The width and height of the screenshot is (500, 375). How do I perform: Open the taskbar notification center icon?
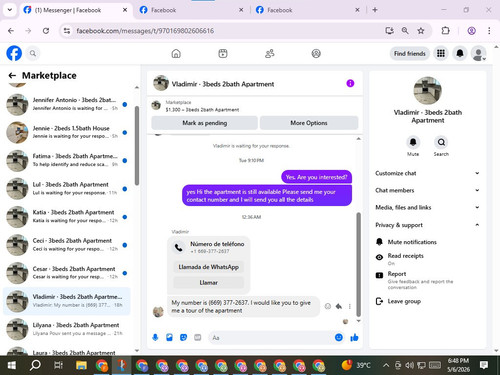(x=484, y=365)
